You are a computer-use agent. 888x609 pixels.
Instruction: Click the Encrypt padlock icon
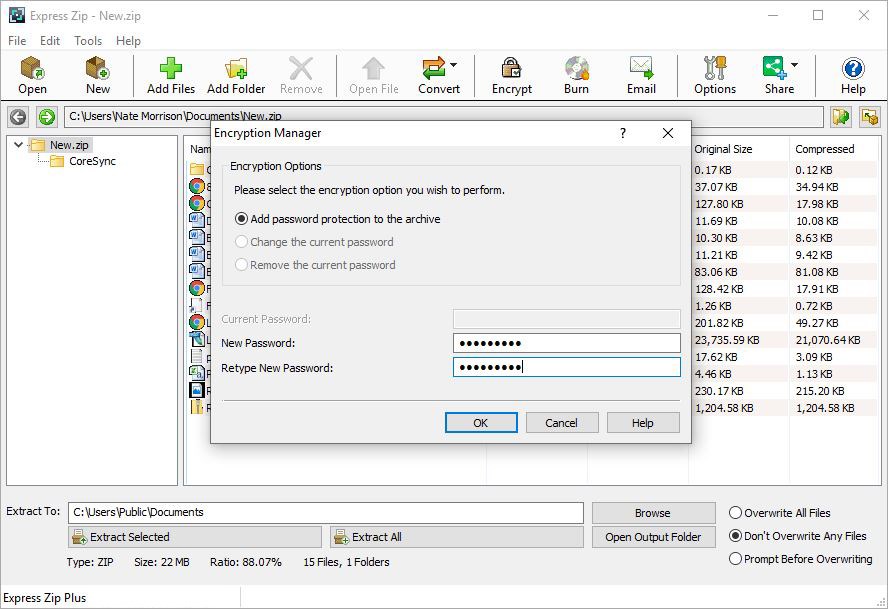click(511, 69)
